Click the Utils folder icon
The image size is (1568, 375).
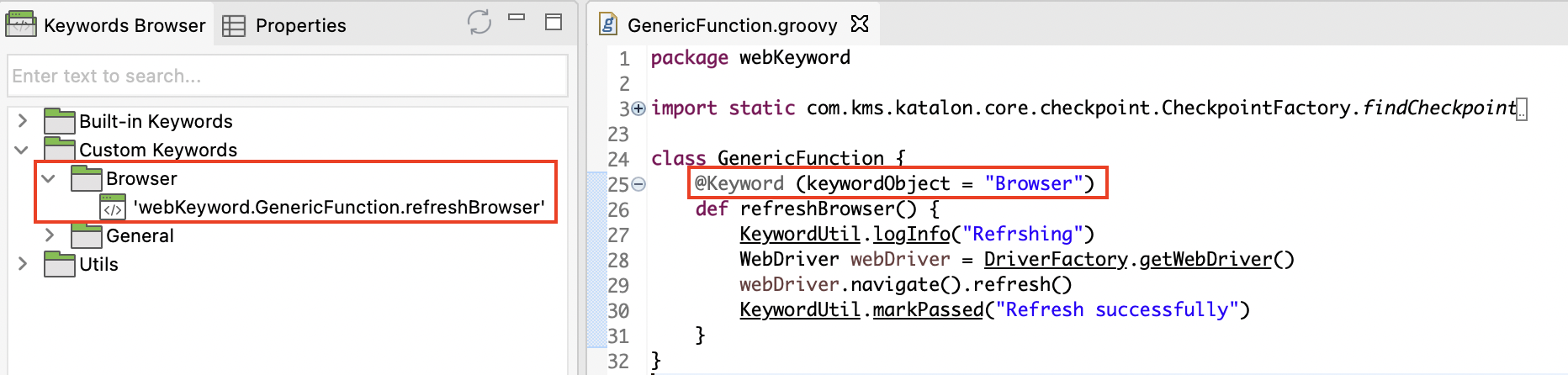[x=59, y=264]
